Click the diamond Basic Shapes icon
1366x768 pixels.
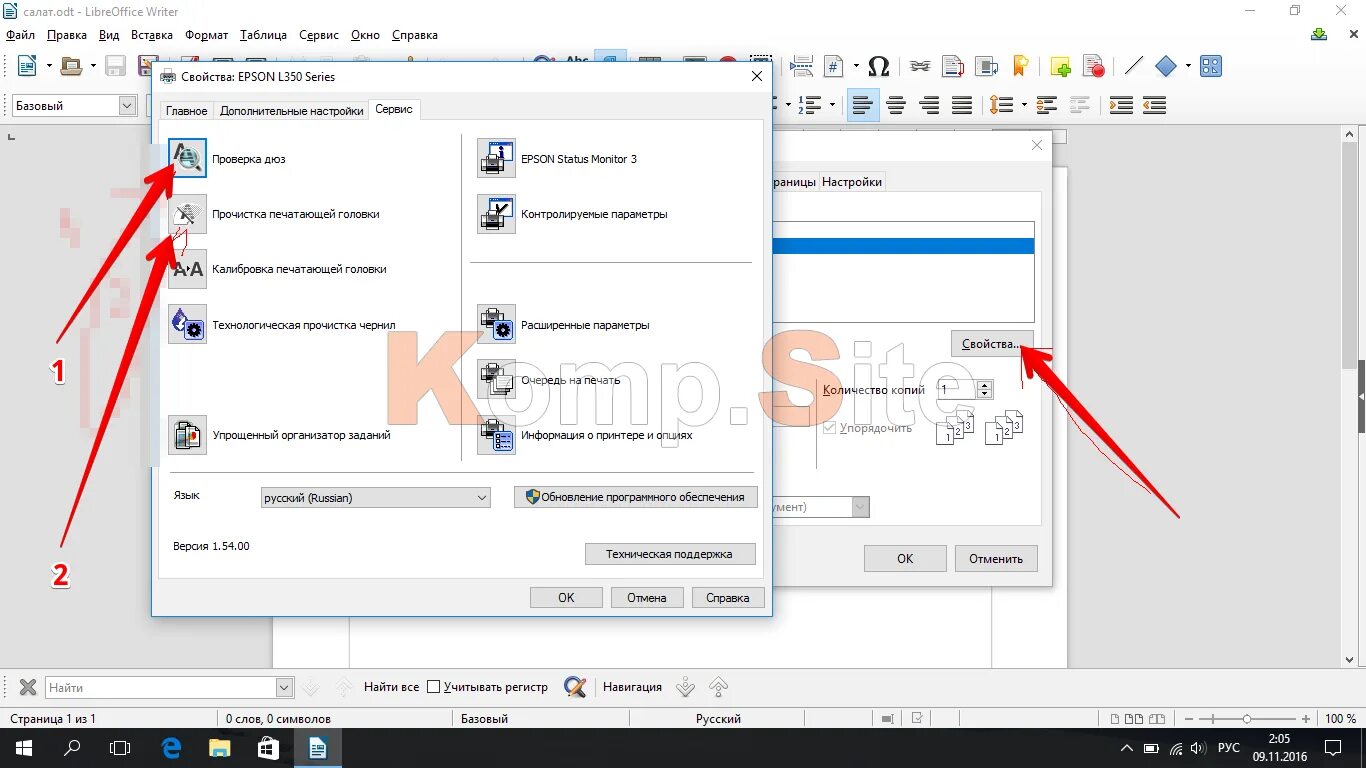click(1166, 67)
